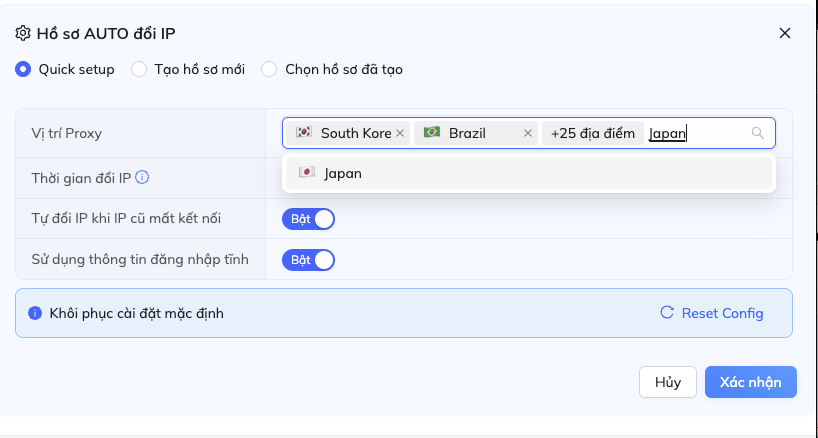Click the South Korea flag icon
Viewport: 818px width, 438px height.
tap(304, 133)
